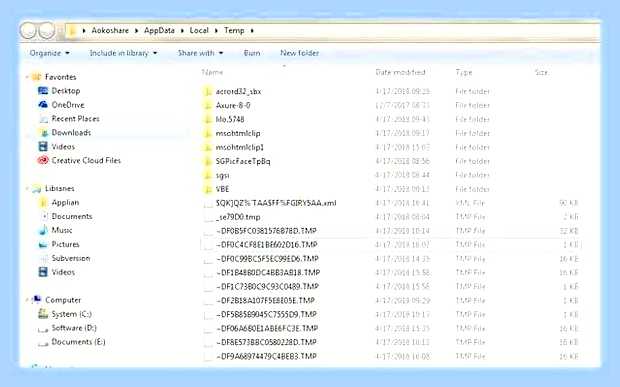This screenshot has height=387, width=620.
Task: Select the SGPicFaceTpBq folder icon
Action: pyautogui.click(x=208, y=161)
